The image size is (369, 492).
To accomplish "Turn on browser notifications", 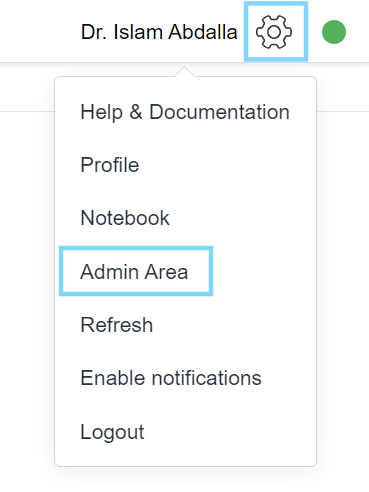I will coord(171,378).
